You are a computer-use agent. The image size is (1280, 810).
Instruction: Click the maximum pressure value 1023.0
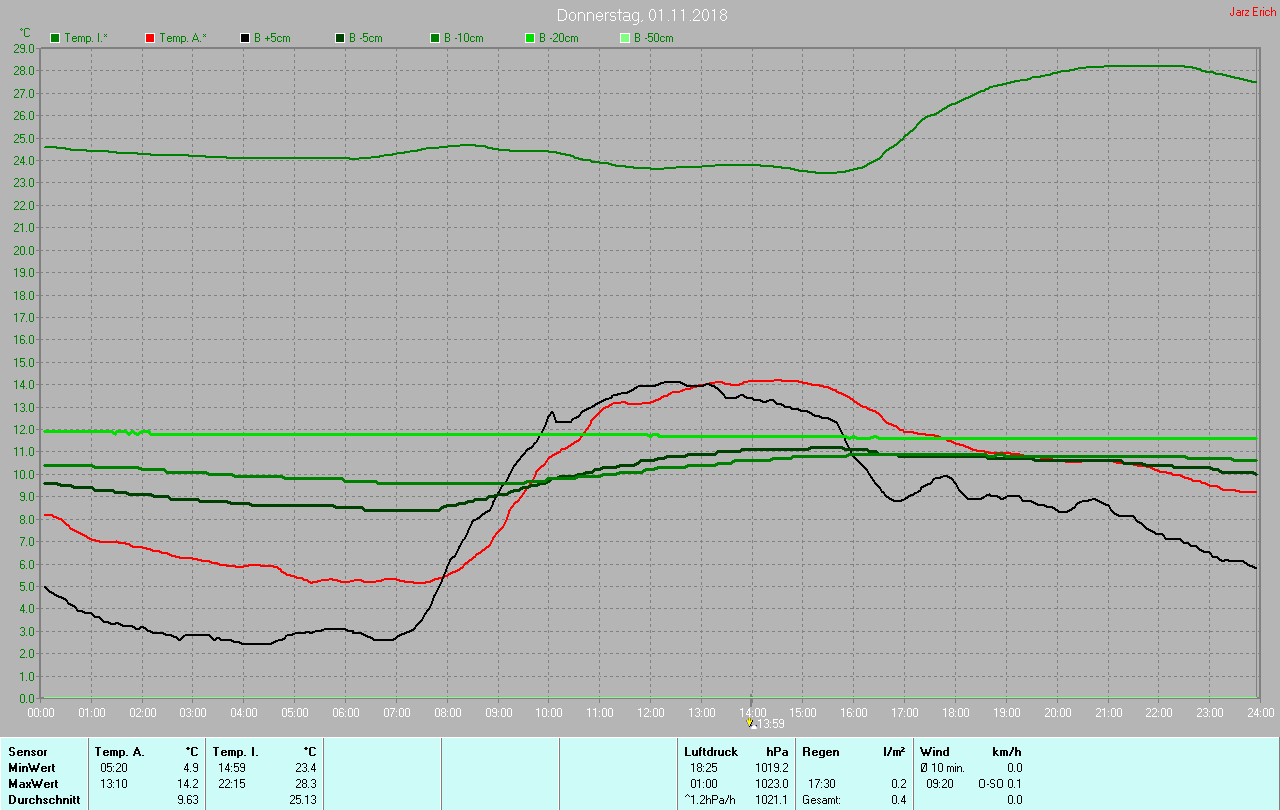click(x=771, y=783)
